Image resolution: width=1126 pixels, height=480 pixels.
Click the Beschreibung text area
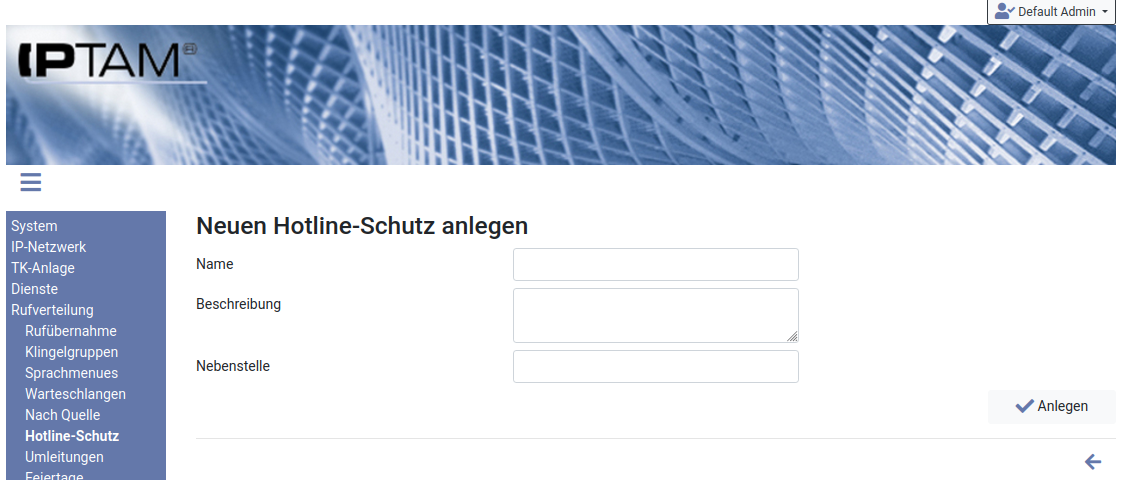[655, 315]
